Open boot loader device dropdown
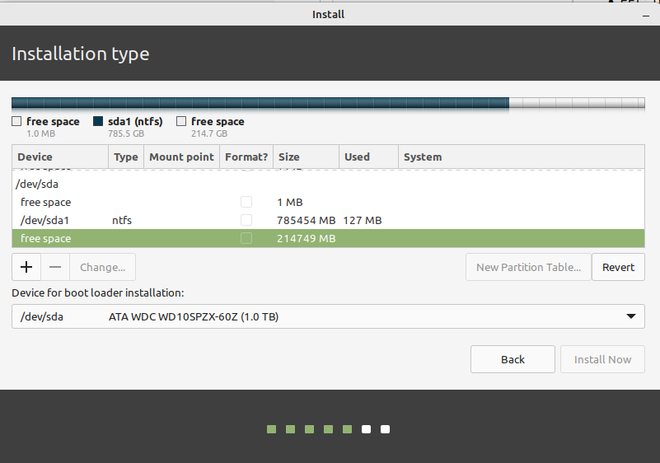660x463 pixels. pyautogui.click(x=328, y=317)
